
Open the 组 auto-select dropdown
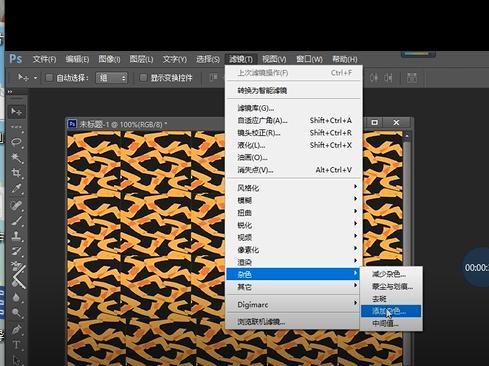tap(112, 78)
